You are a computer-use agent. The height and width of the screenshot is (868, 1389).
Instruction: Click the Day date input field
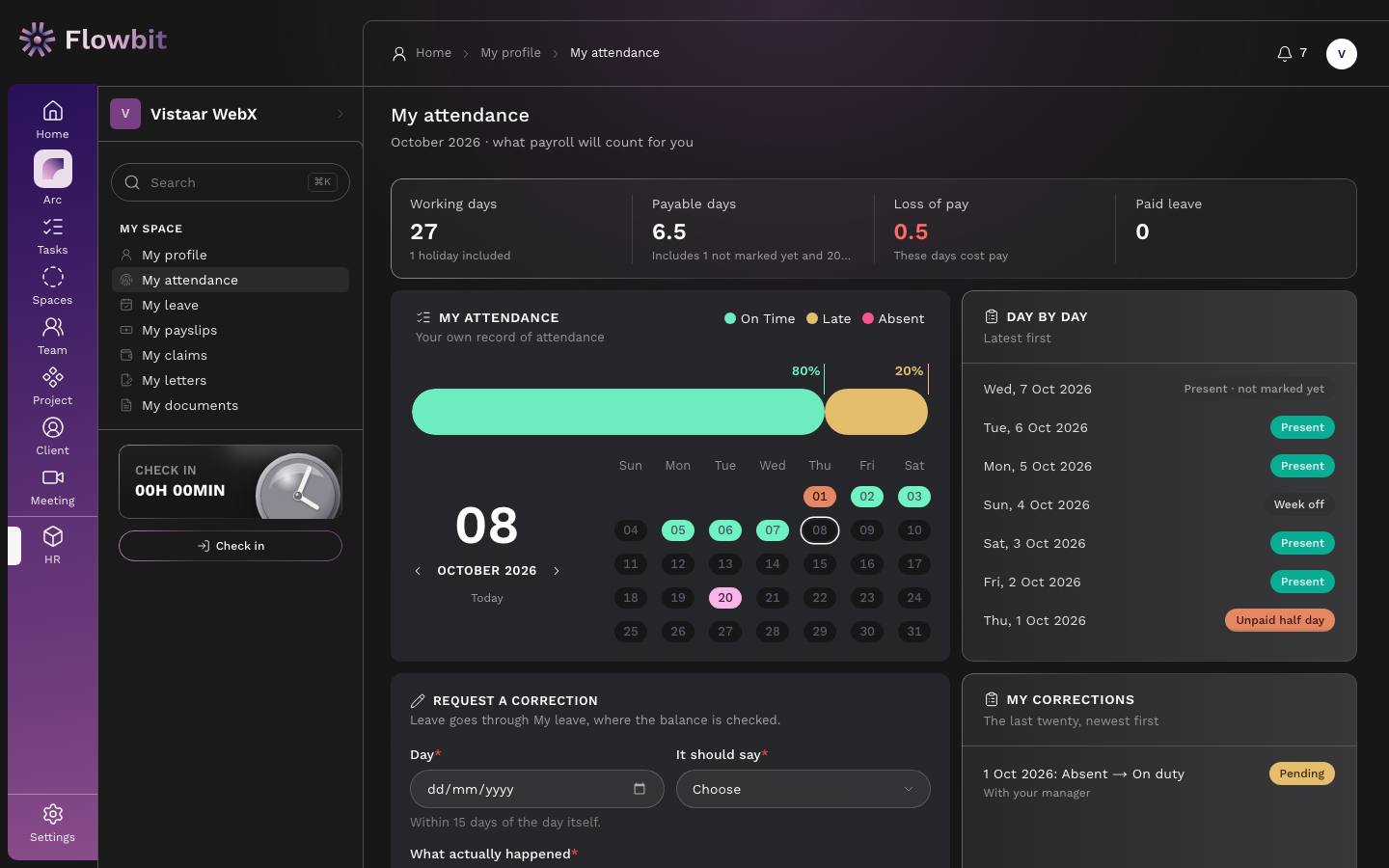pos(536,789)
